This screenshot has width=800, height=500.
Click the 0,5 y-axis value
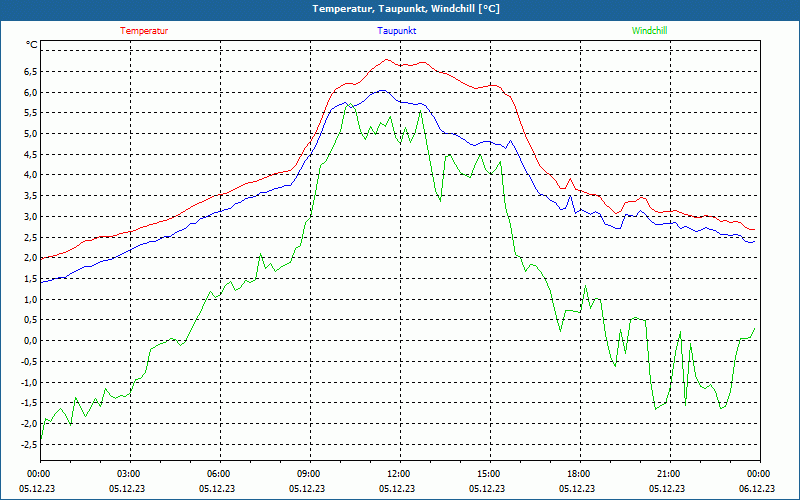click(x=31, y=320)
